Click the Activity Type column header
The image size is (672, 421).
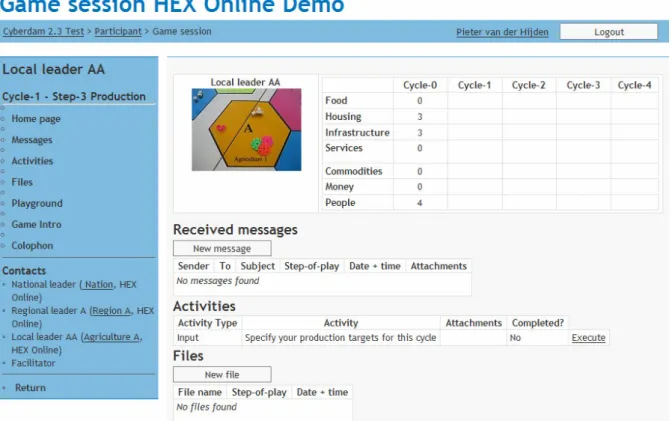click(x=207, y=323)
